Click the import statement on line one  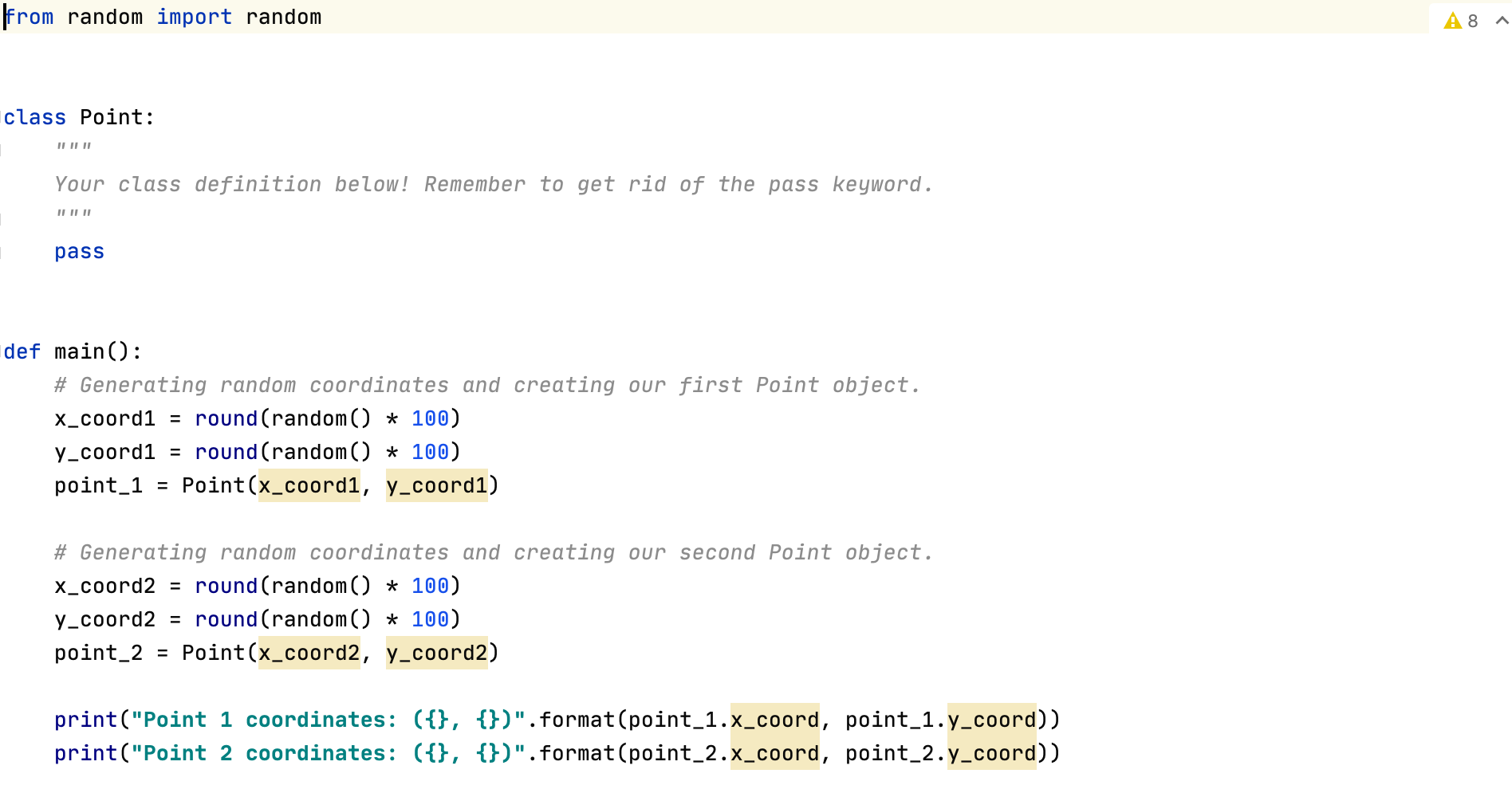tap(159, 17)
